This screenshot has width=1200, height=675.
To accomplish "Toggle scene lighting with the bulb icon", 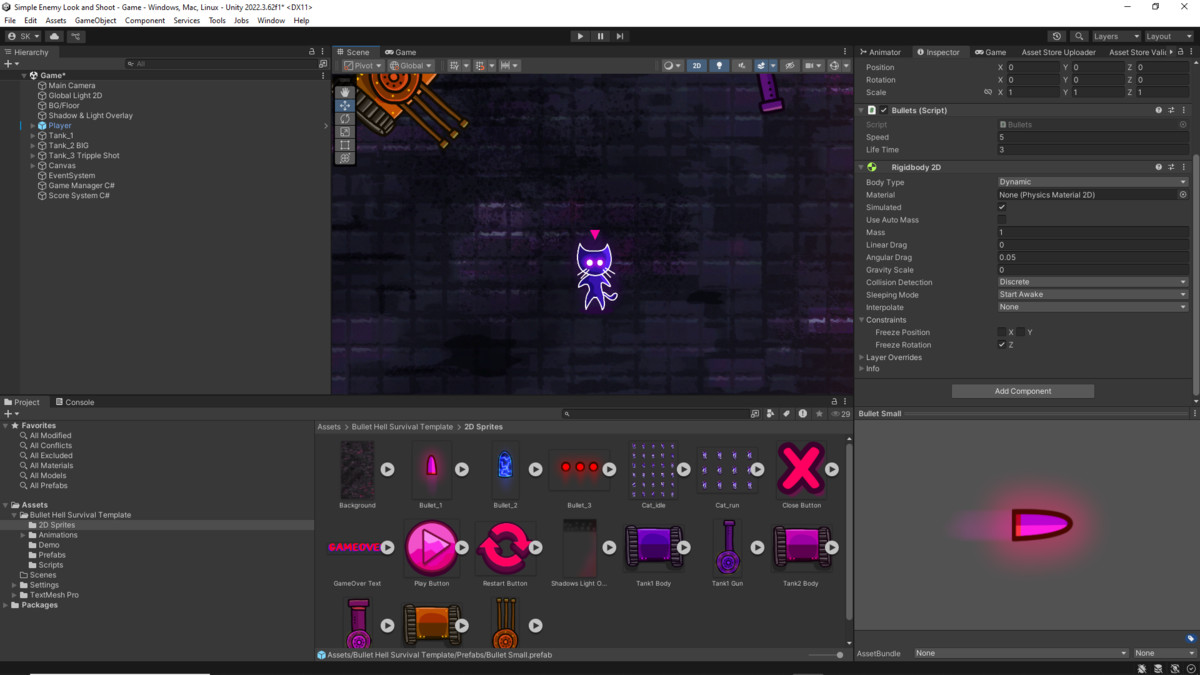I will click(x=720, y=65).
